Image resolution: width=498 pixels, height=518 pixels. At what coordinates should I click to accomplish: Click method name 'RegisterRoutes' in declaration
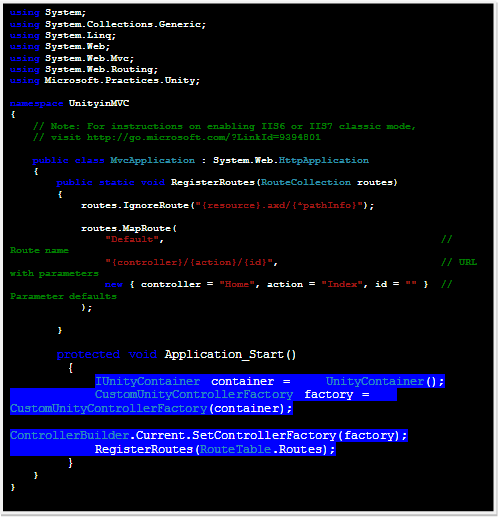(213, 182)
